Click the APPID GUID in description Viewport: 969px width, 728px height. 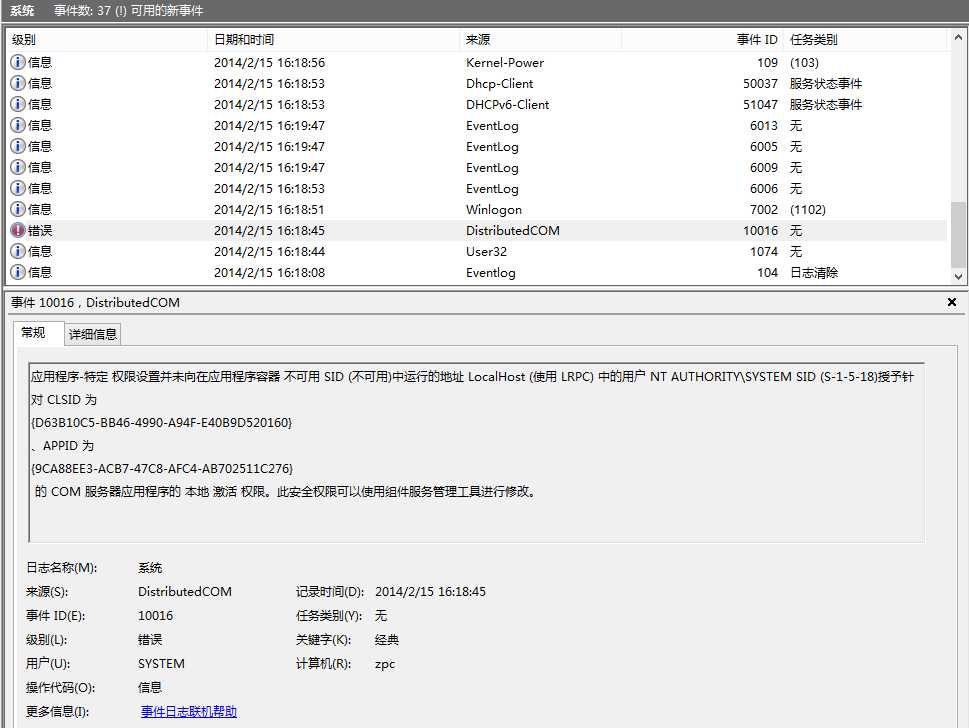pos(162,468)
